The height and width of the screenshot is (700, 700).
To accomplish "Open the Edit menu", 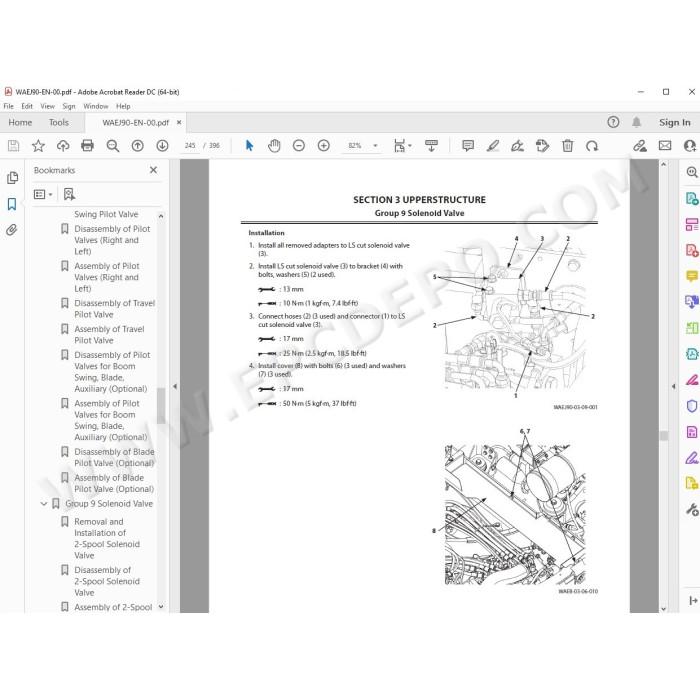I will 27,106.
